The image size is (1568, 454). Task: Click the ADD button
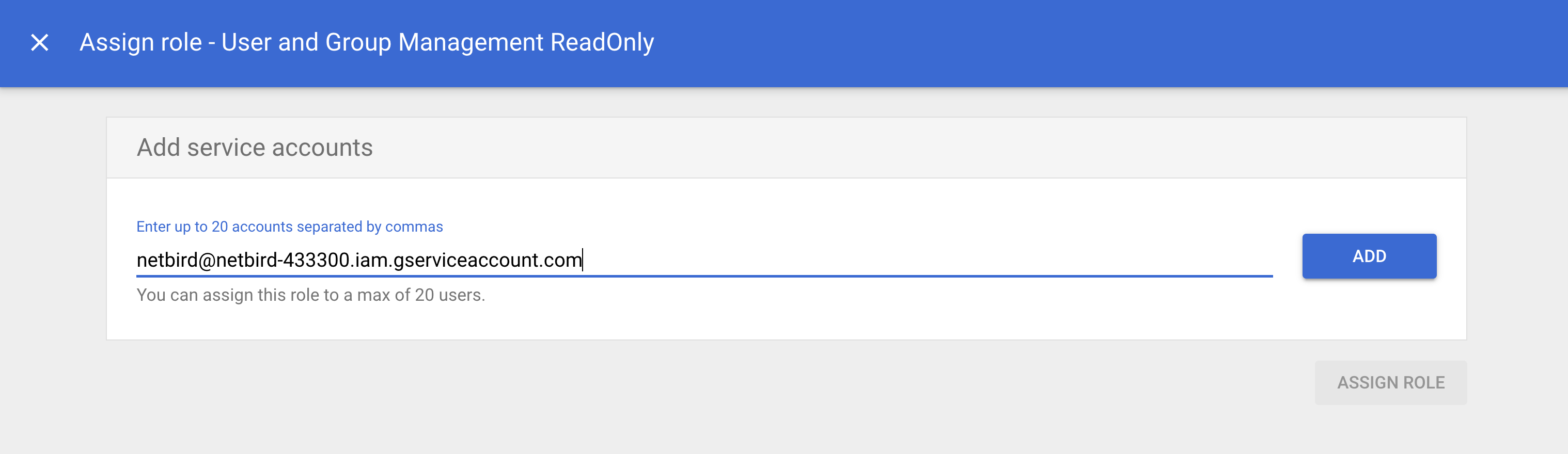tap(1368, 256)
